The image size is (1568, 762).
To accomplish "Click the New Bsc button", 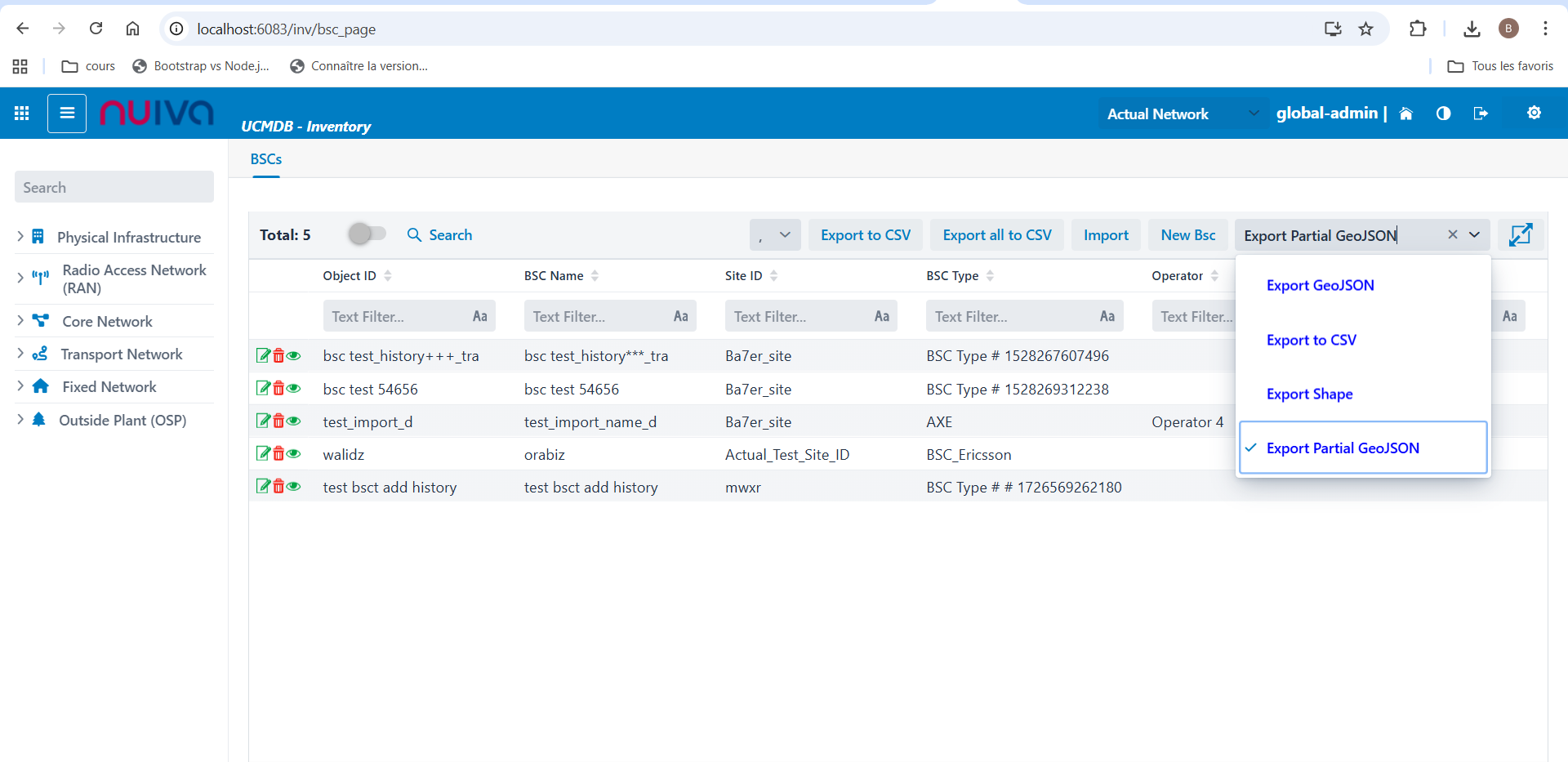I will pyautogui.click(x=1187, y=235).
